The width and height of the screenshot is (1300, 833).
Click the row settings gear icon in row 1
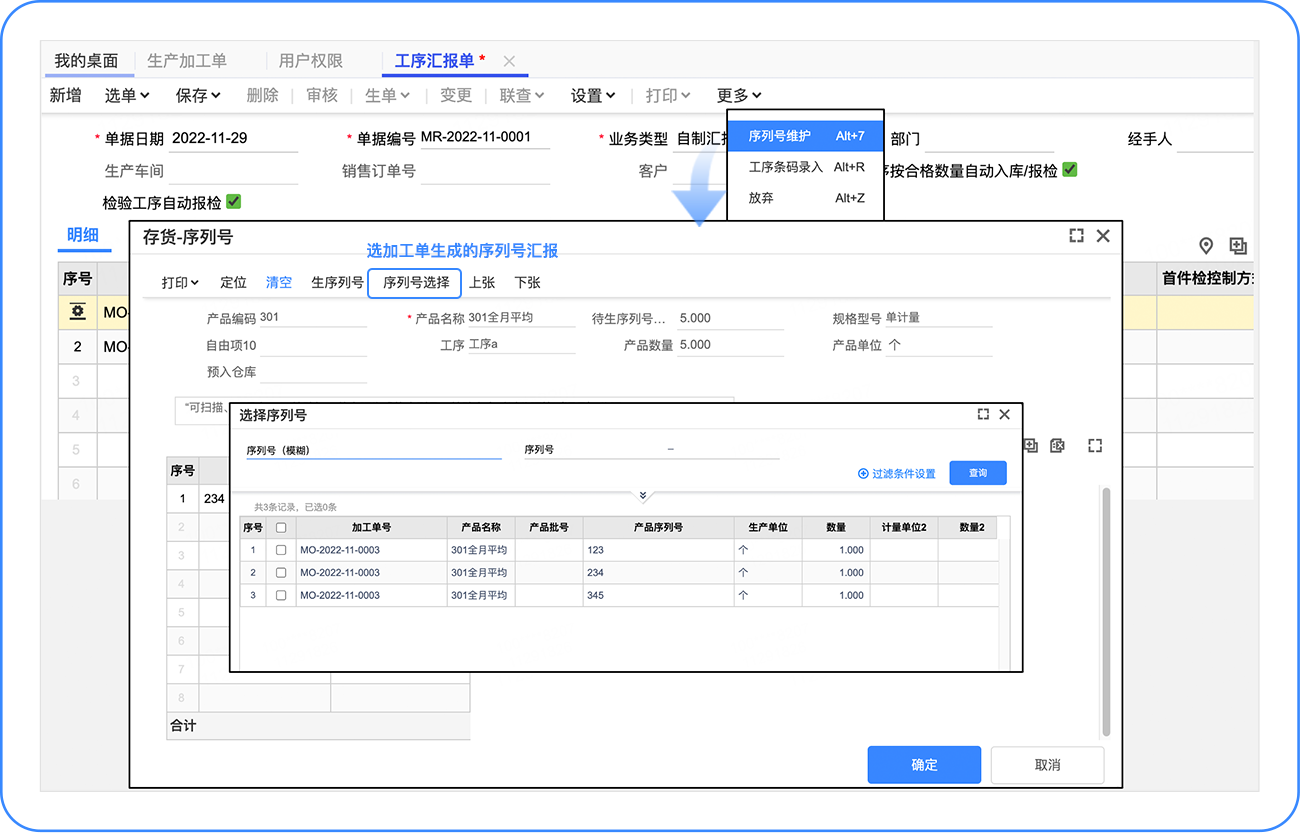77,313
